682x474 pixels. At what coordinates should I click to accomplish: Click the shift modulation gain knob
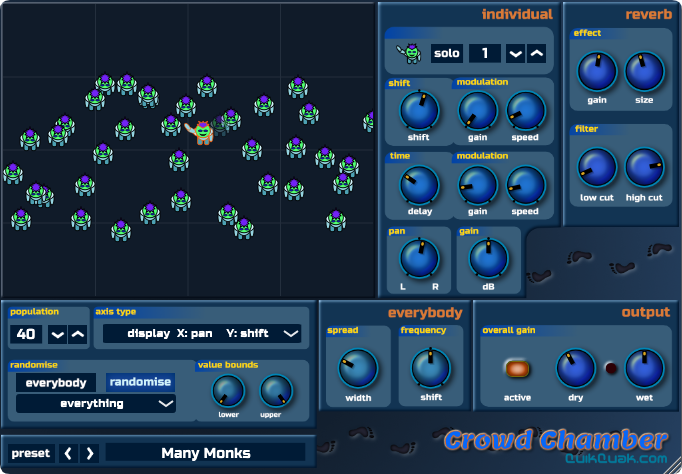pyautogui.click(x=478, y=110)
